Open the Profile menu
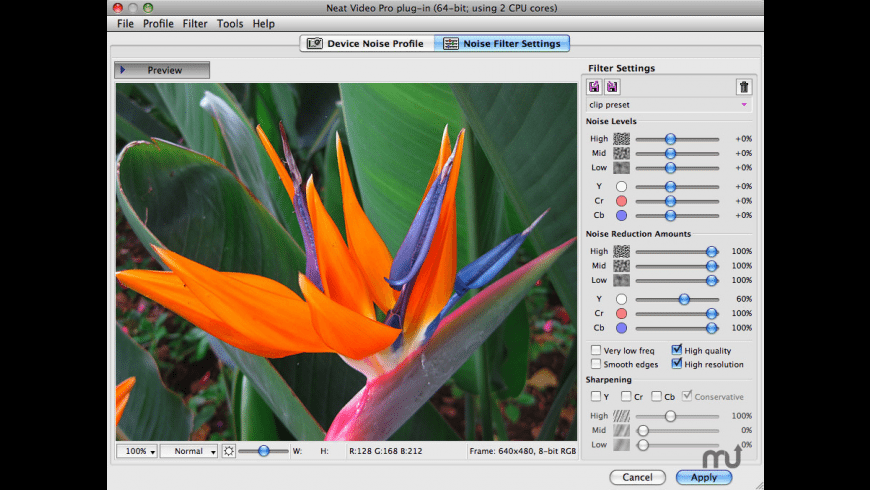 158,24
